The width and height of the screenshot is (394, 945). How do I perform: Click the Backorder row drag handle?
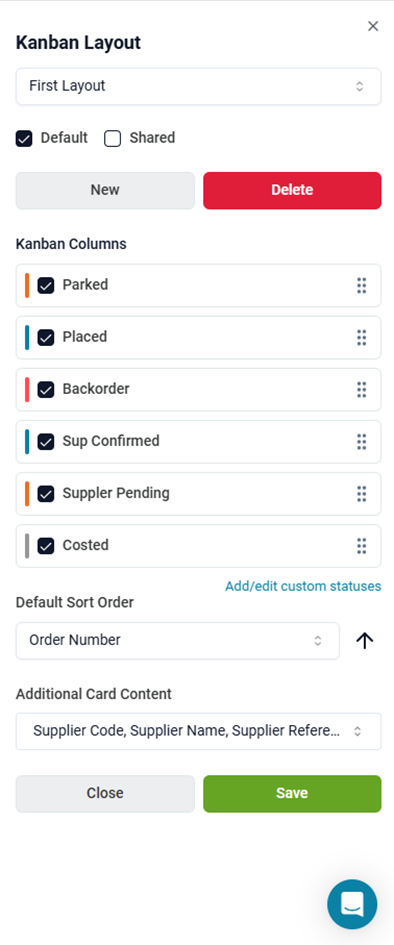coord(361,389)
